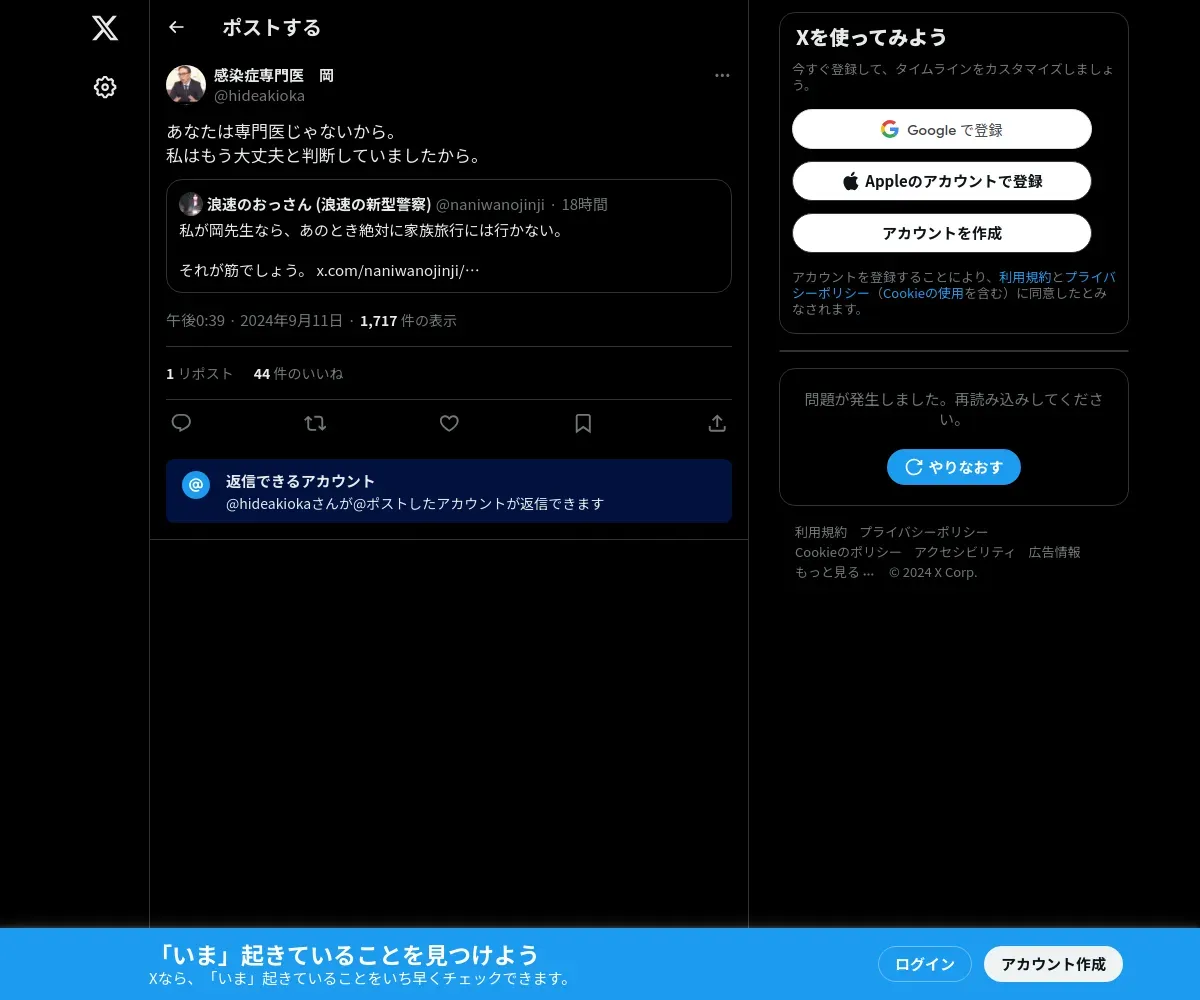Go back using the arrow icon

(176, 27)
